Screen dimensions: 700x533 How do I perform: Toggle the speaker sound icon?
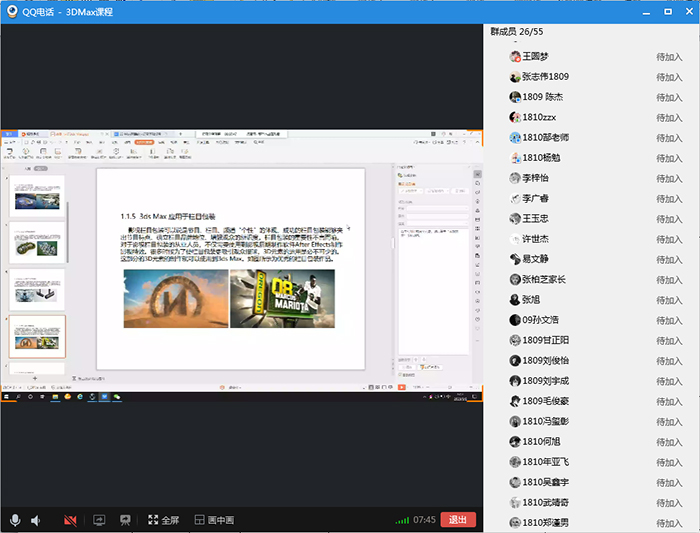36,520
